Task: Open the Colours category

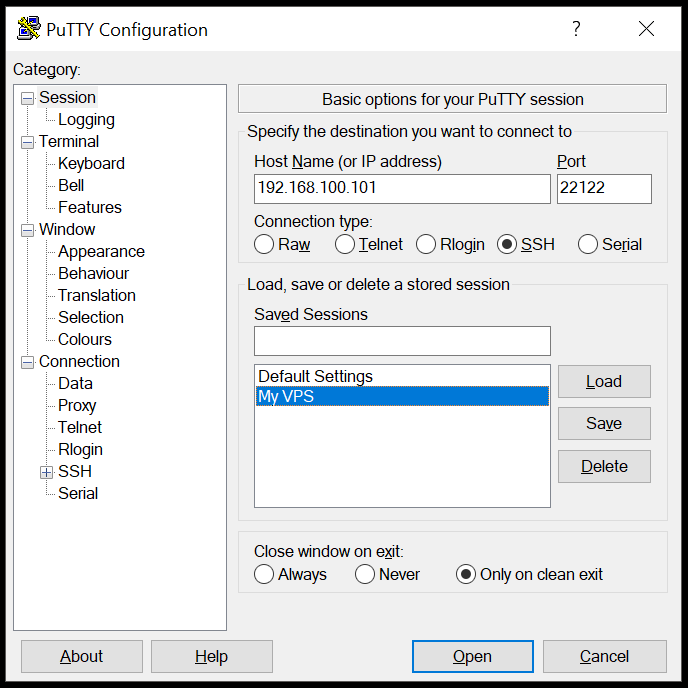Action: click(85, 339)
